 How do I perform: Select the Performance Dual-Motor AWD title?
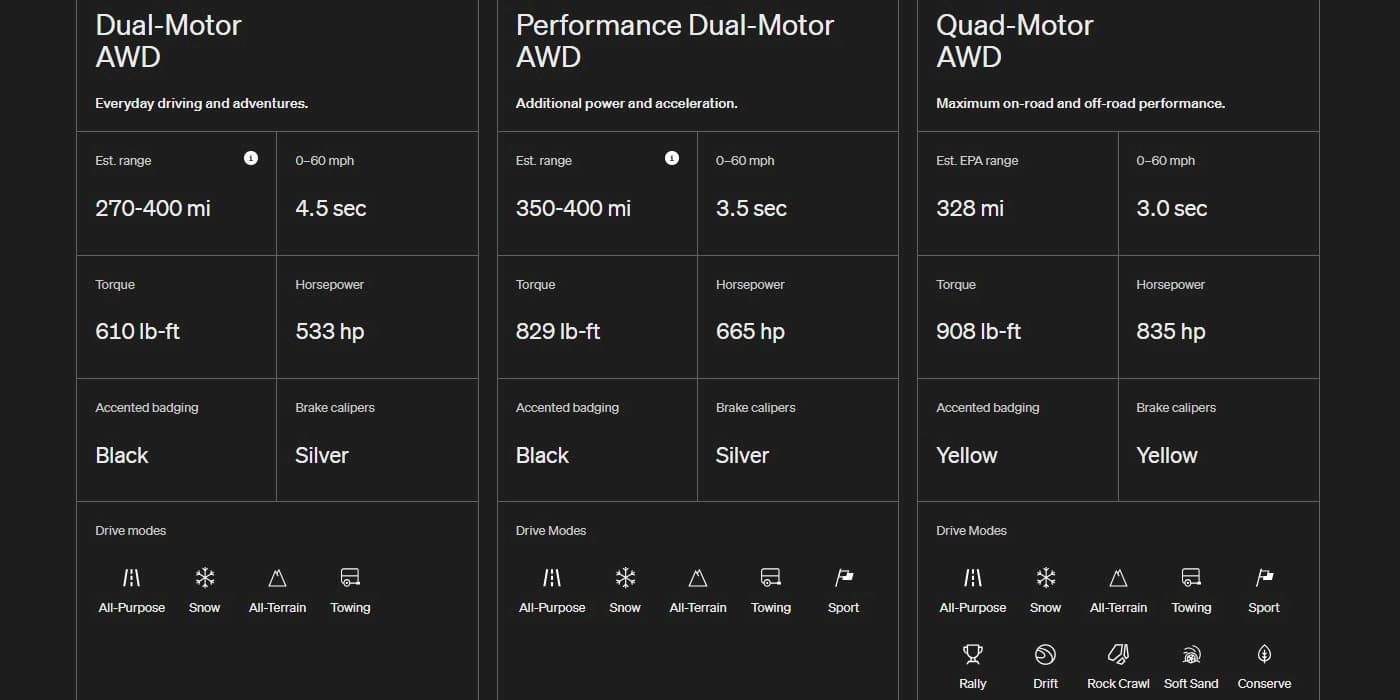pyautogui.click(x=675, y=41)
